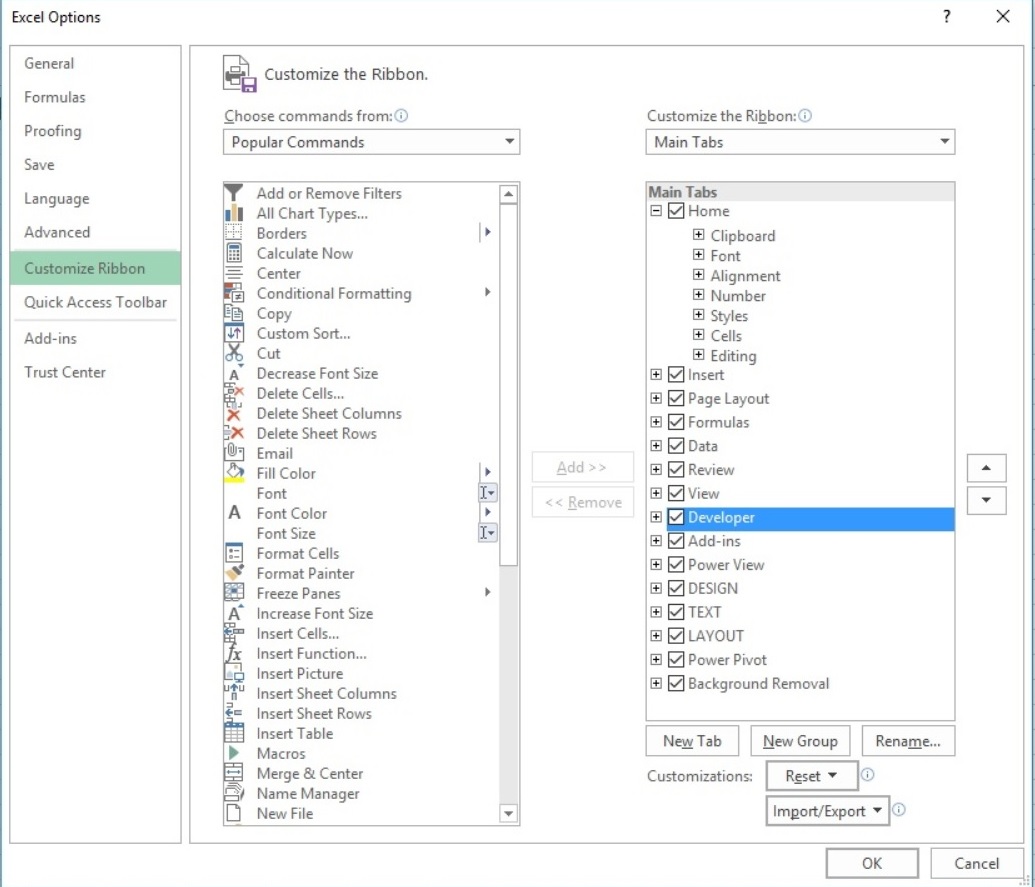Toggle the Insert tab checkbox
Image resolution: width=1035 pixels, height=887 pixels.
point(675,374)
